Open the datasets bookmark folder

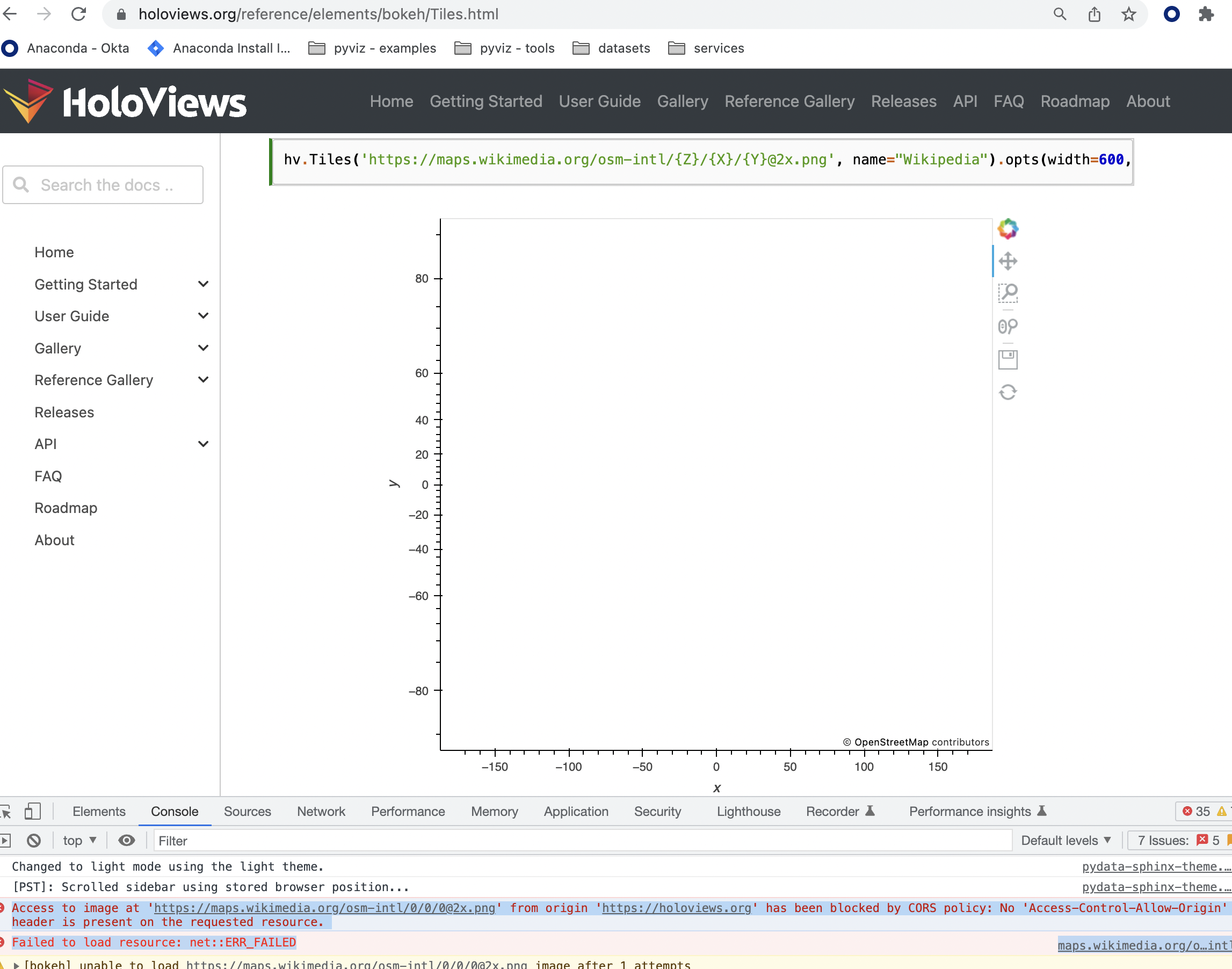coord(612,48)
